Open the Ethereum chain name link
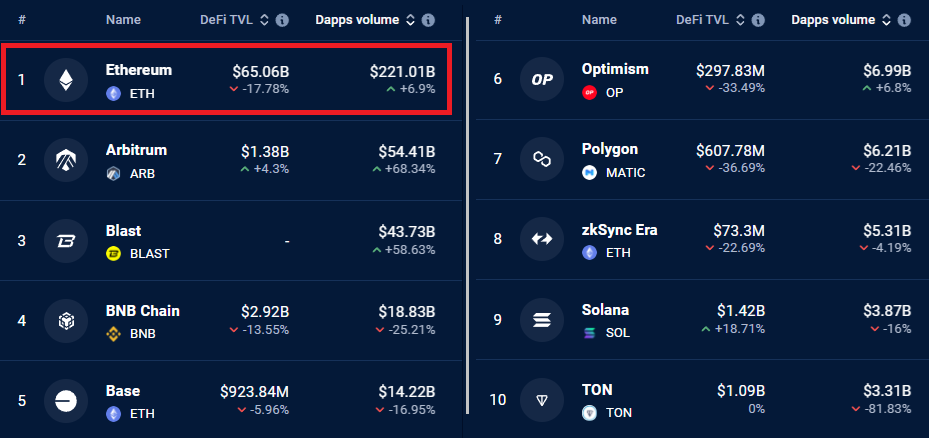The height and width of the screenshot is (438, 929). click(x=139, y=70)
